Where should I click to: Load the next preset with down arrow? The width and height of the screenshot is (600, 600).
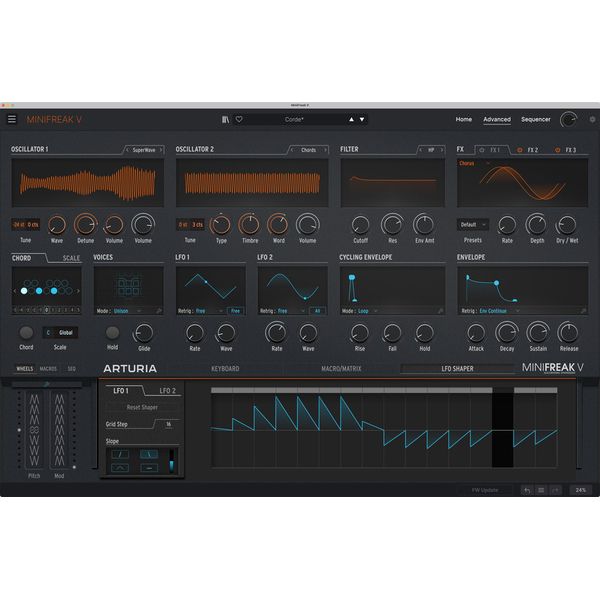pos(362,119)
